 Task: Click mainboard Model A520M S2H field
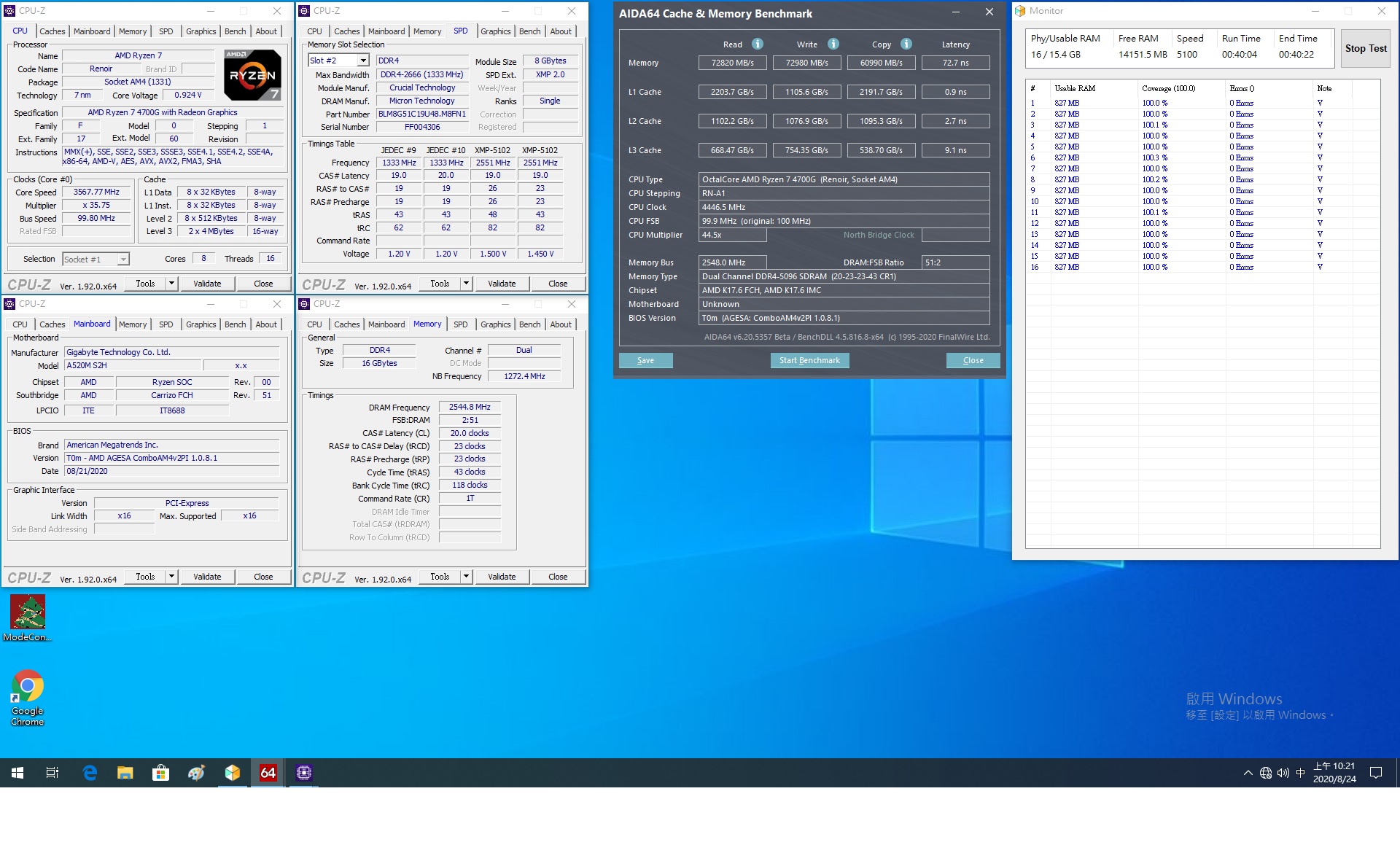[131, 366]
